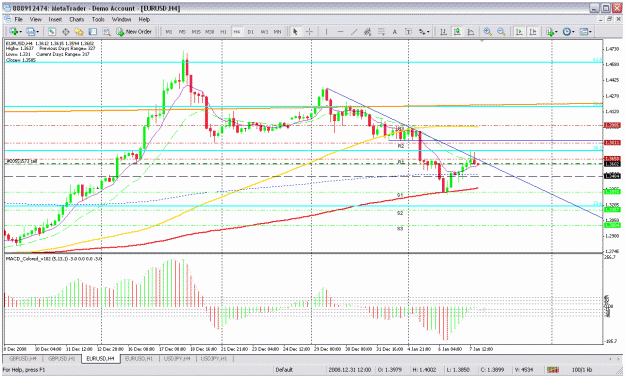
Task: Switch to the MN monthly timeframe
Action: (277, 32)
